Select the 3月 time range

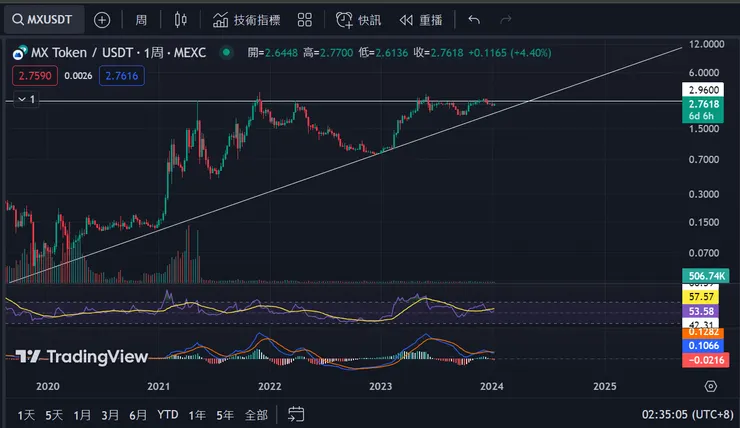click(x=110, y=415)
